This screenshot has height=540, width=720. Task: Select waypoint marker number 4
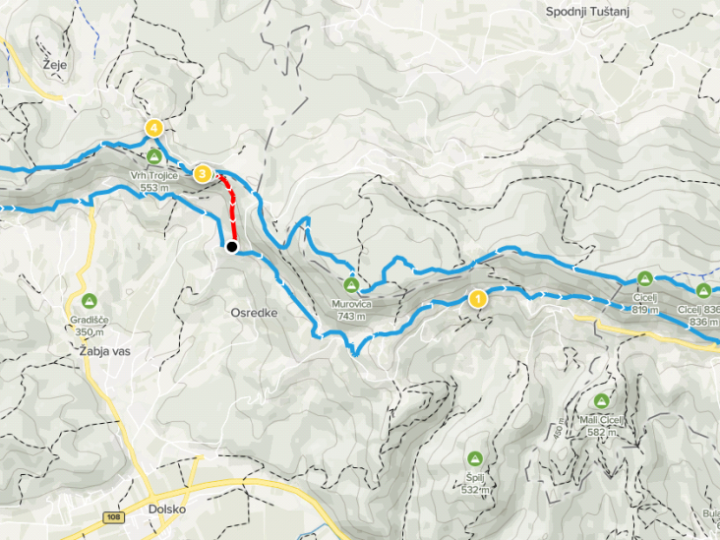154,128
